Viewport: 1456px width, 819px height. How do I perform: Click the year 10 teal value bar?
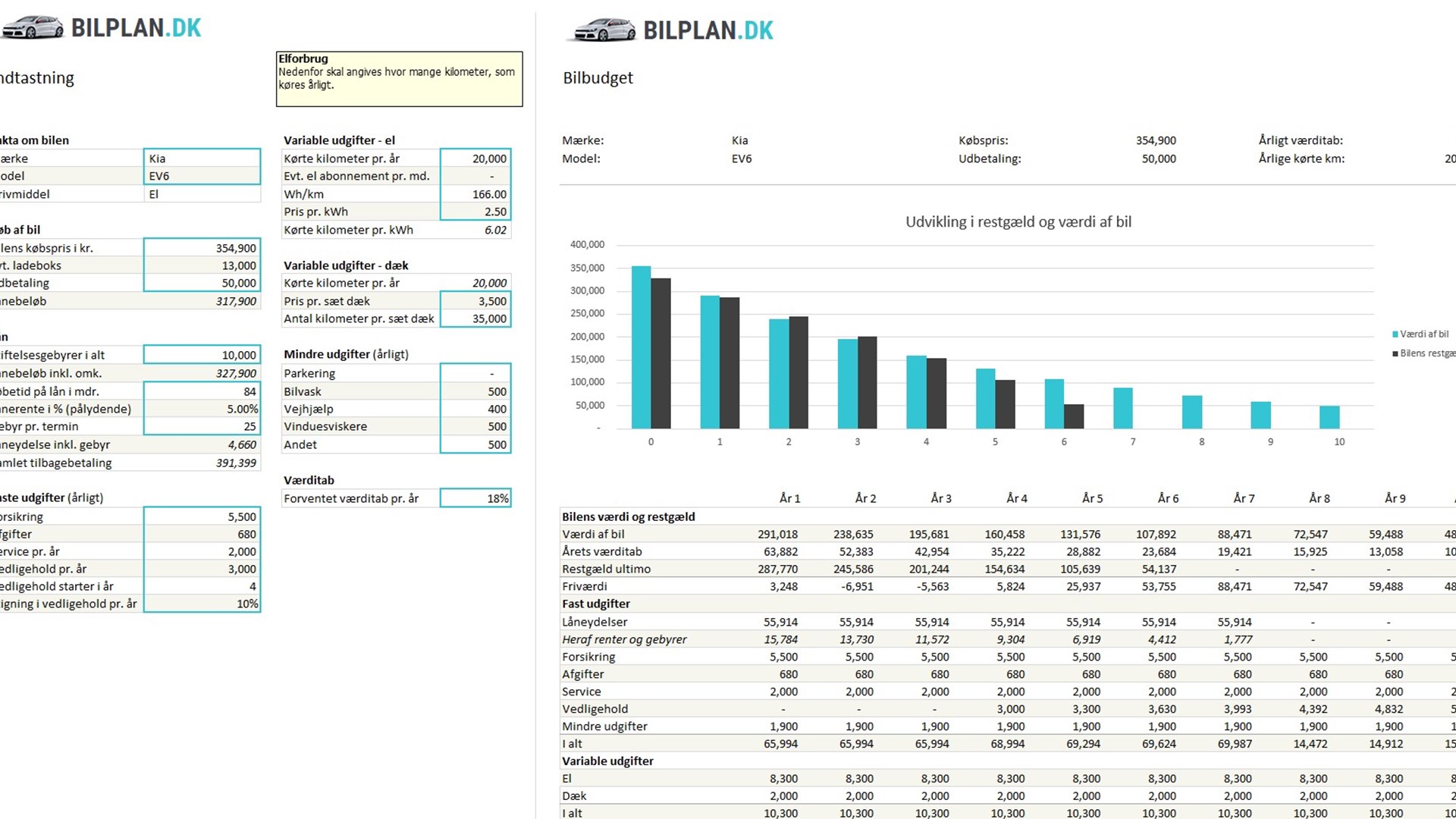click(1329, 417)
